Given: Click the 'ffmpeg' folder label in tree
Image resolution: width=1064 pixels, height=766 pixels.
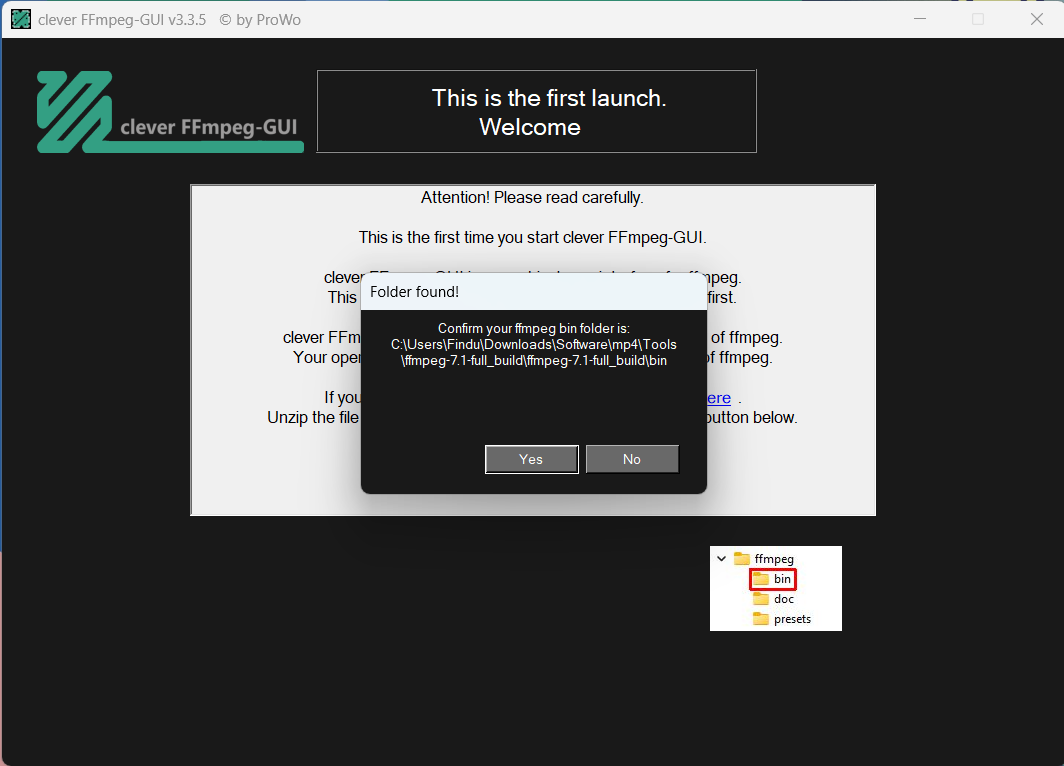Looking at the screenshot, I should (x=774, y=558).
